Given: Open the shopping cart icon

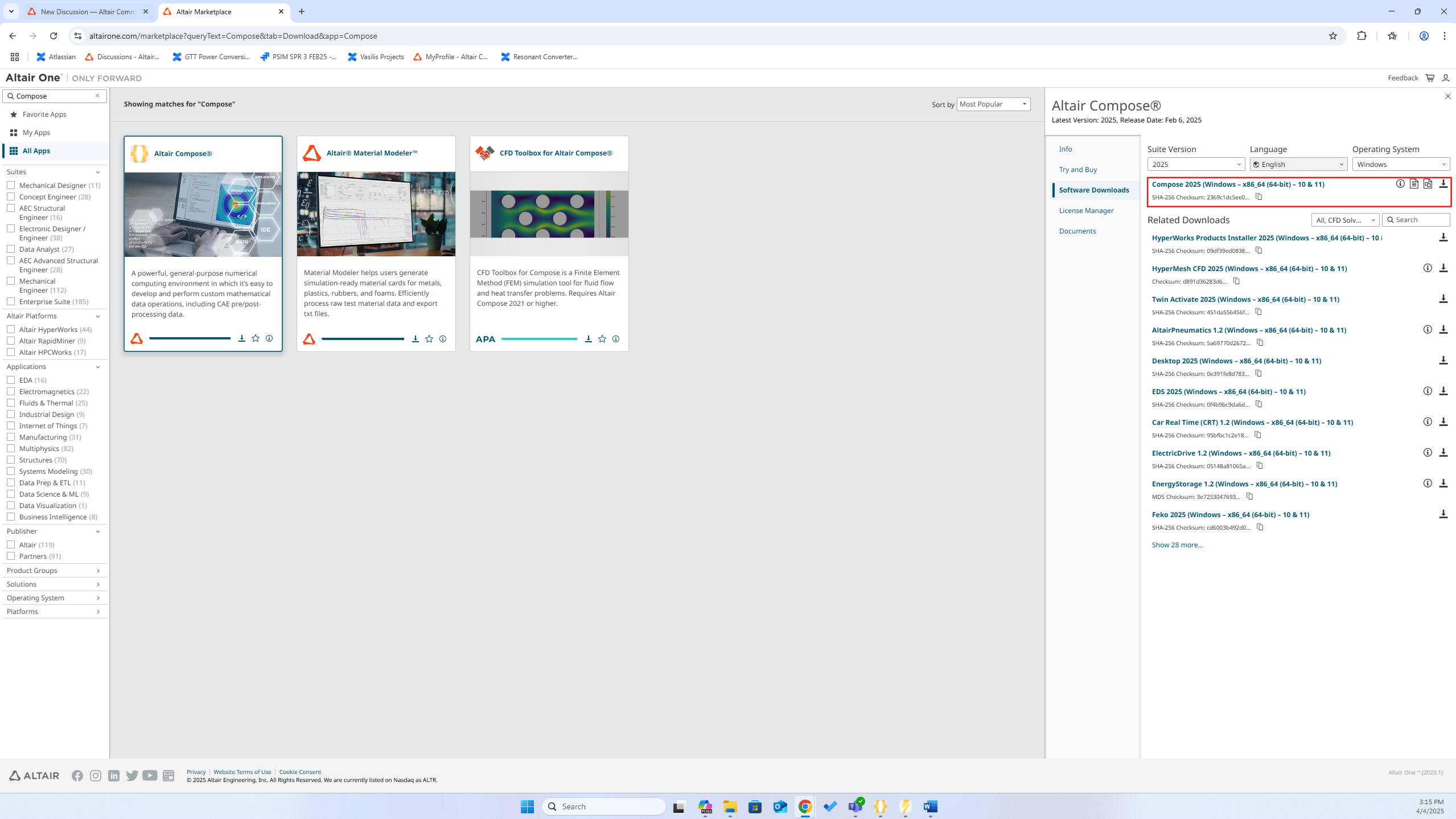Looking at the screenshot, I should tap(1430, 78).
